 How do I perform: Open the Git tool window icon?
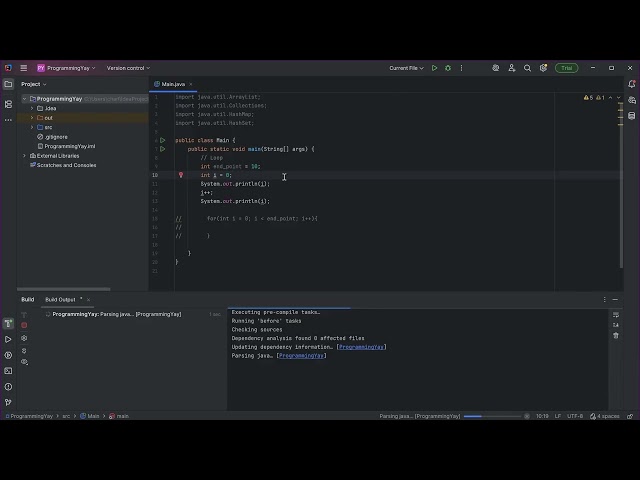coord(8,402)
